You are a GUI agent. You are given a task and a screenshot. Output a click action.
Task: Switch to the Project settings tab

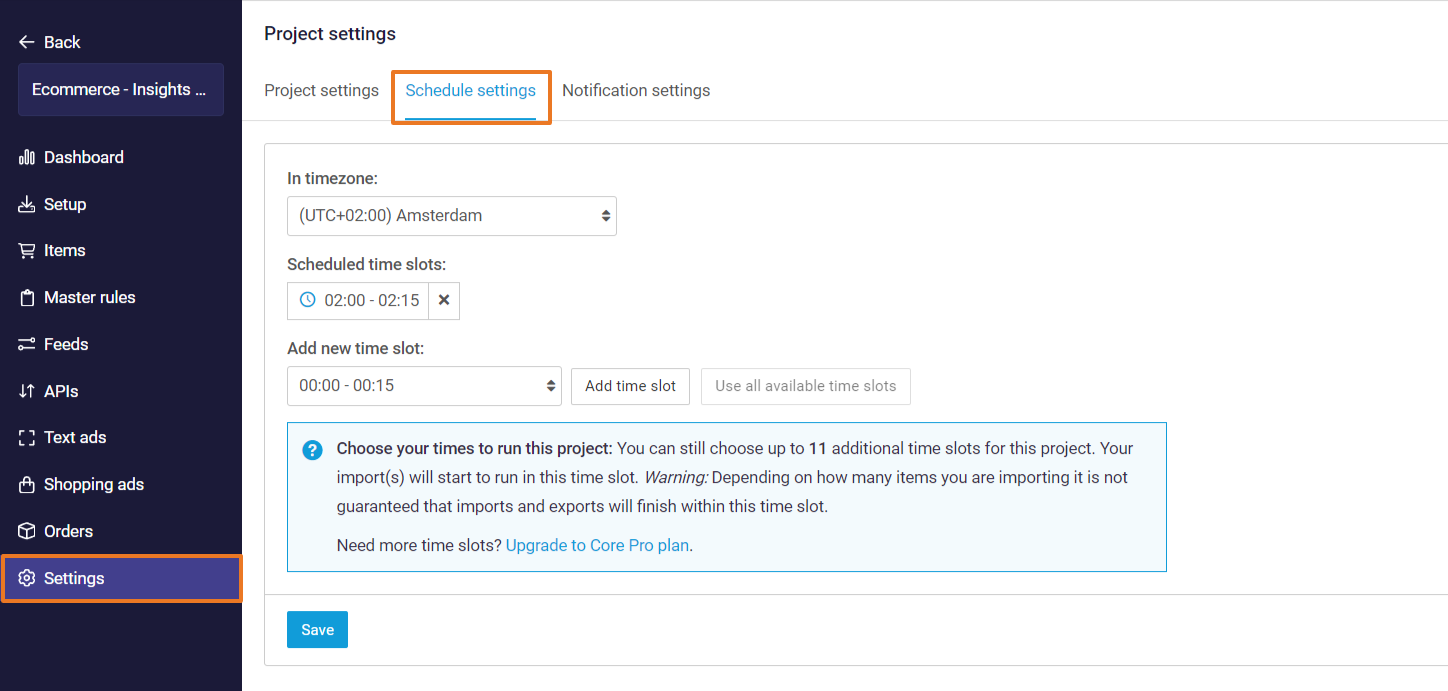(x=321, y=91)
